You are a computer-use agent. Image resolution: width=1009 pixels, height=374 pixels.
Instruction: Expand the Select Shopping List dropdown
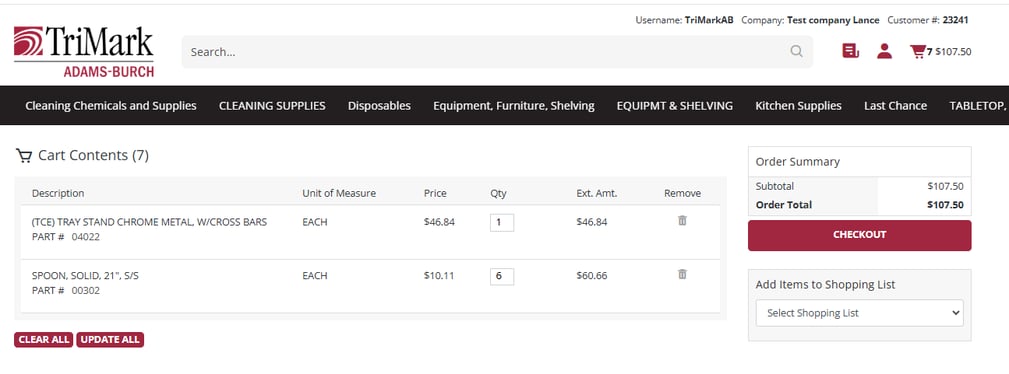point(859,313)
